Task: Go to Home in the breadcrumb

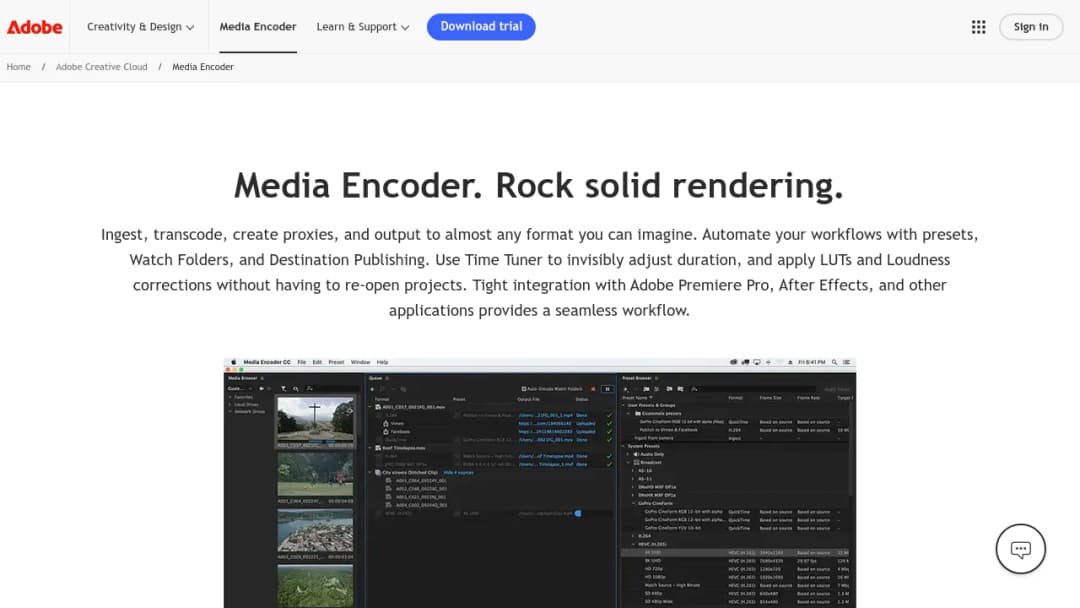Action: 19,67
